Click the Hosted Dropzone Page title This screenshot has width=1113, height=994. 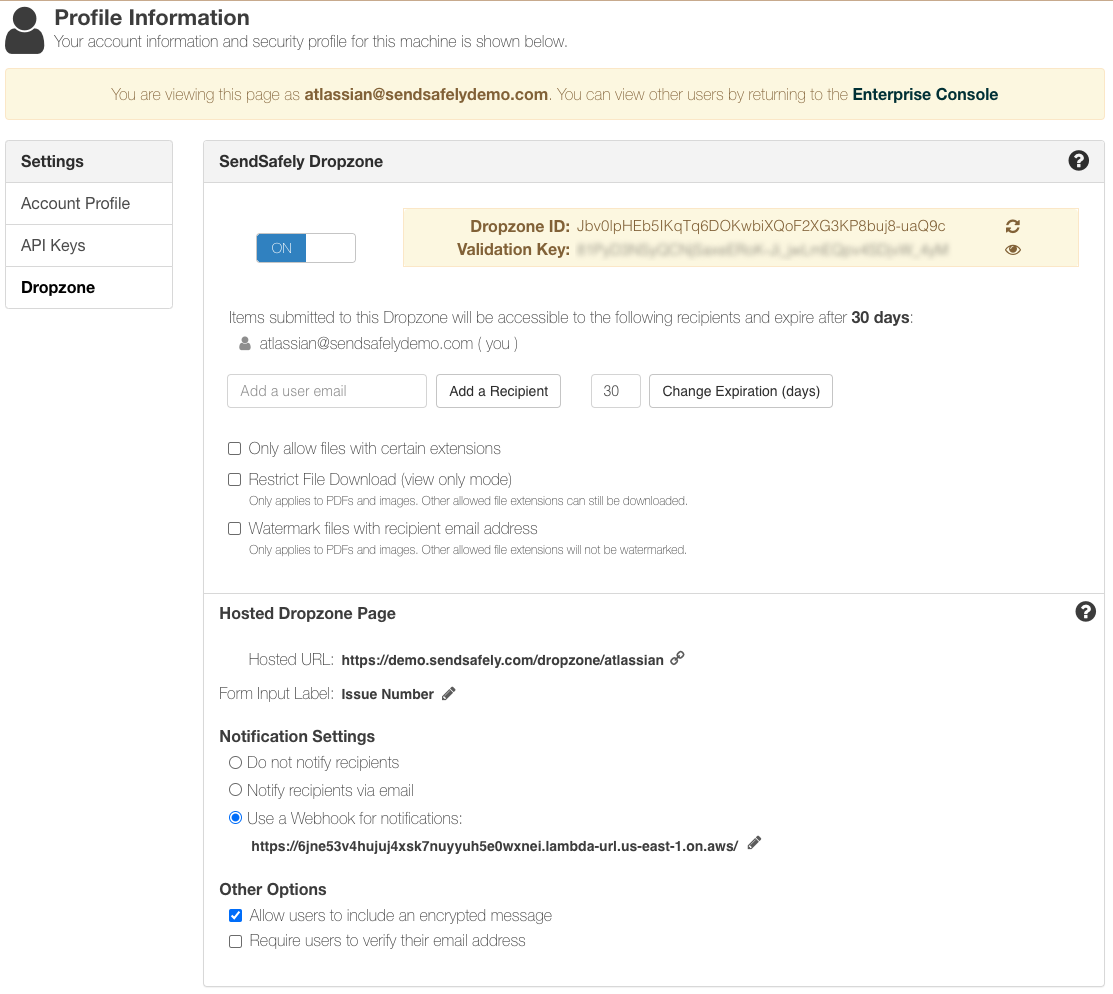click(x=307, y=613)
